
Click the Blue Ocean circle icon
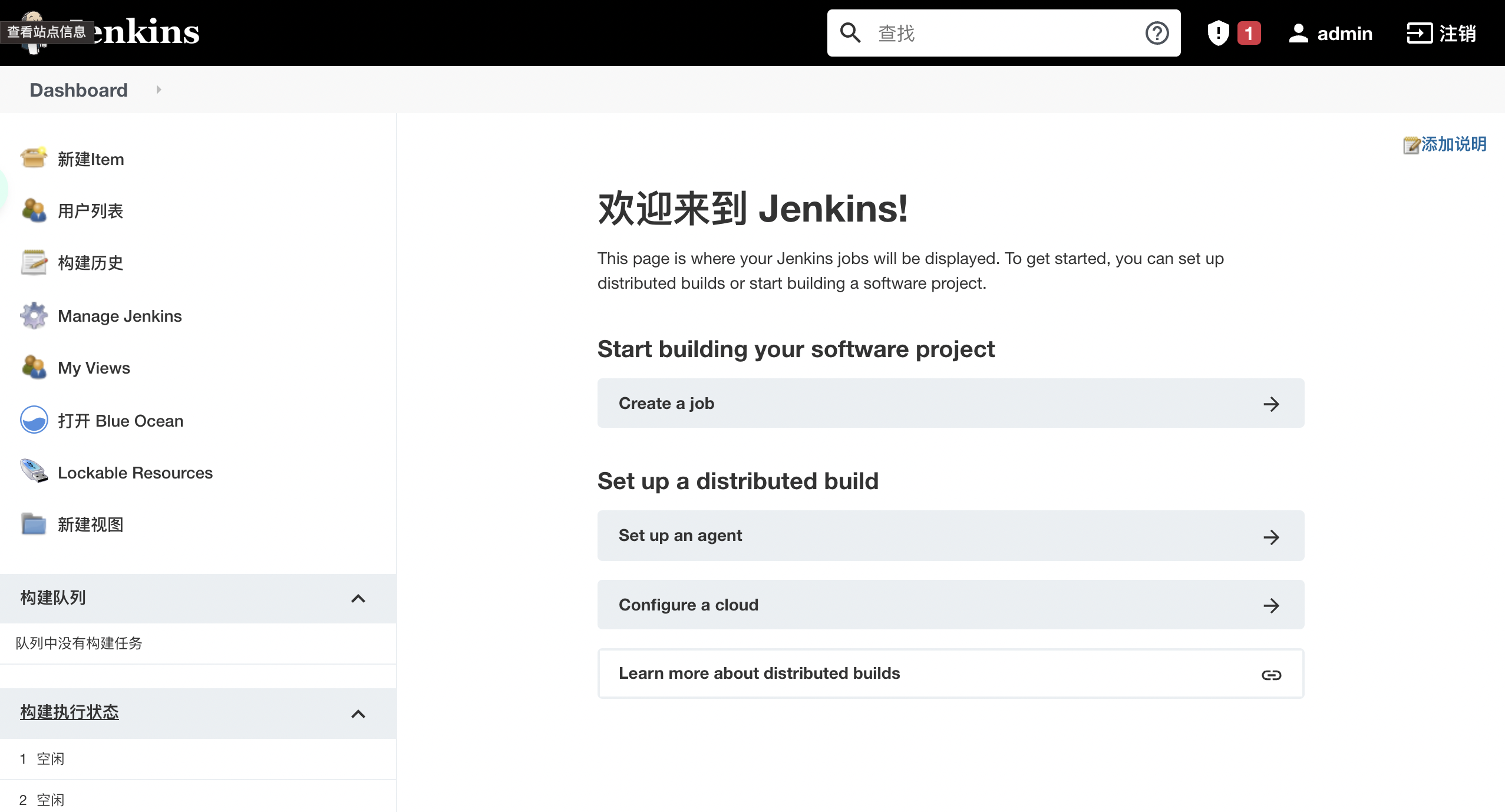(34, 420)
